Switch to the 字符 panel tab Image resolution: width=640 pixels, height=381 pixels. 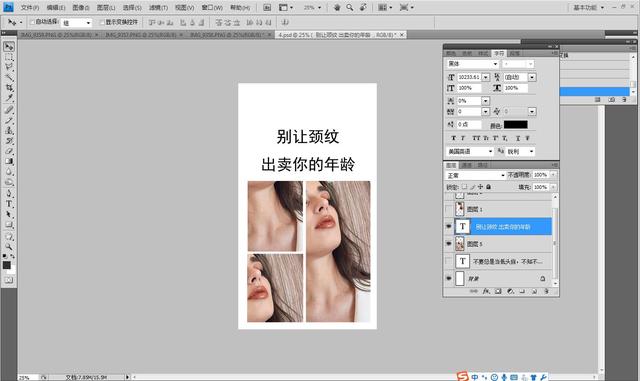click(499, 53)
